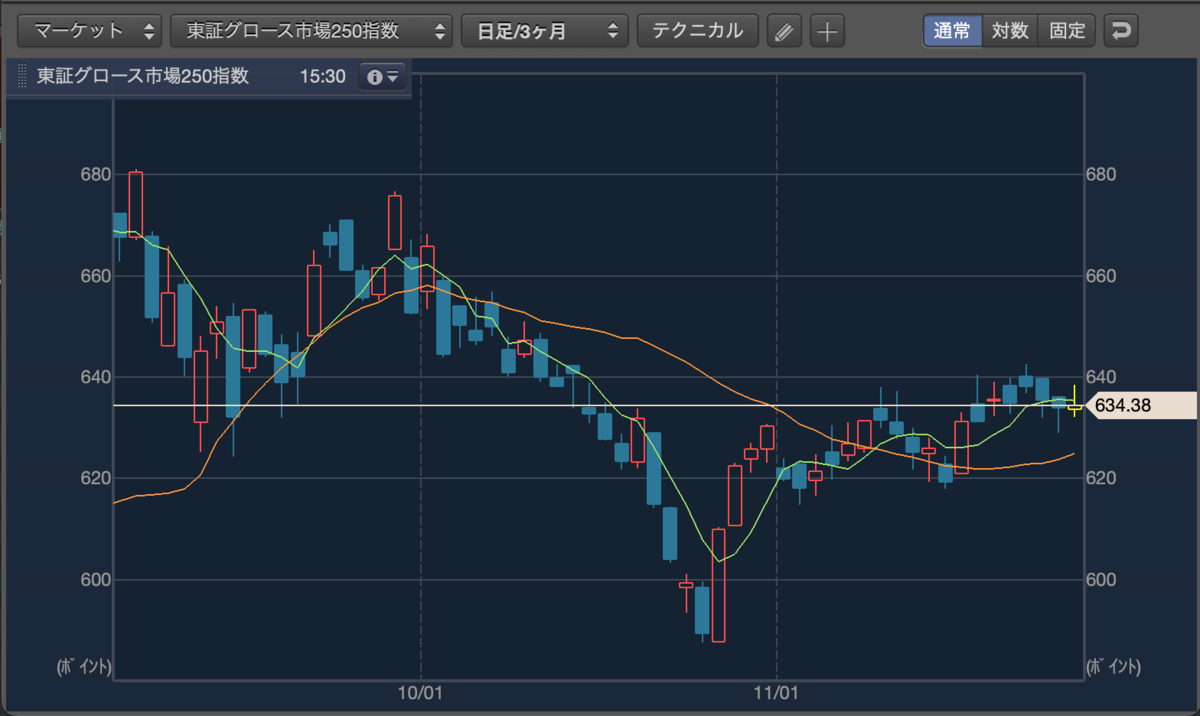Click the yellow latest candlestick
The height and width of the screenshot is (716, 1200).
(1075, 403)
